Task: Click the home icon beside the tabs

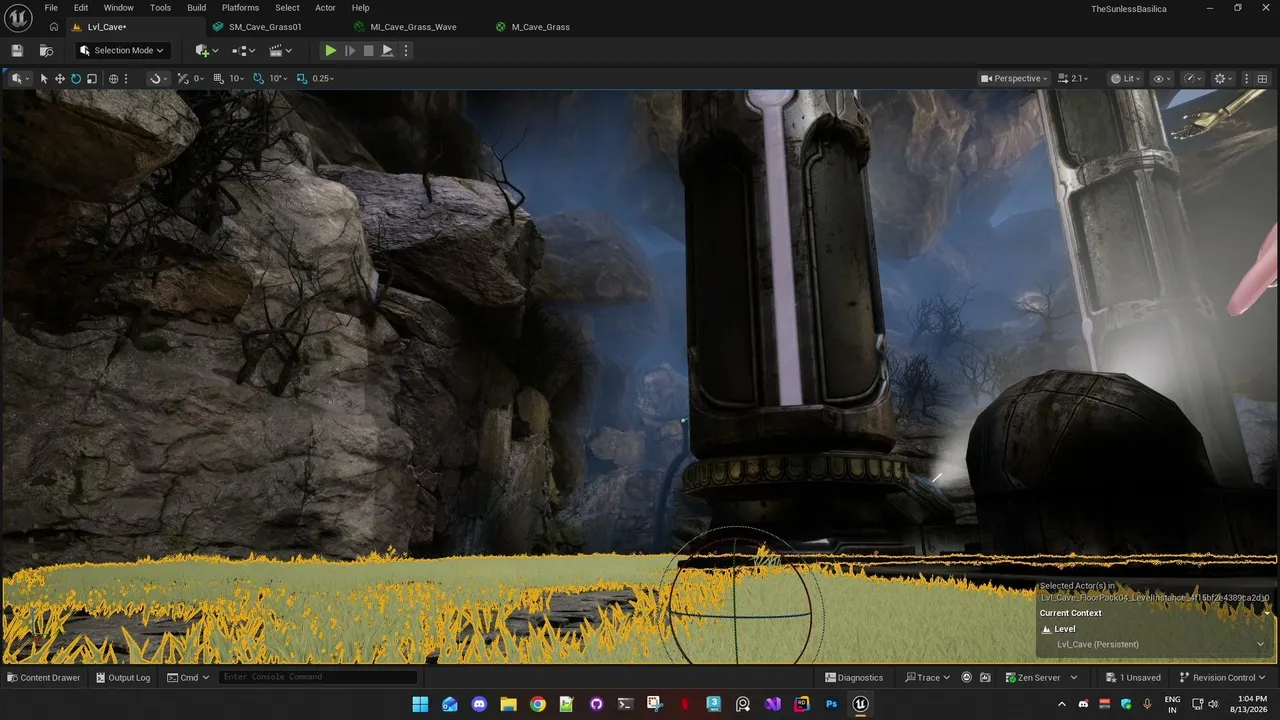Action: pyautogui.click(x=54, y=27)
